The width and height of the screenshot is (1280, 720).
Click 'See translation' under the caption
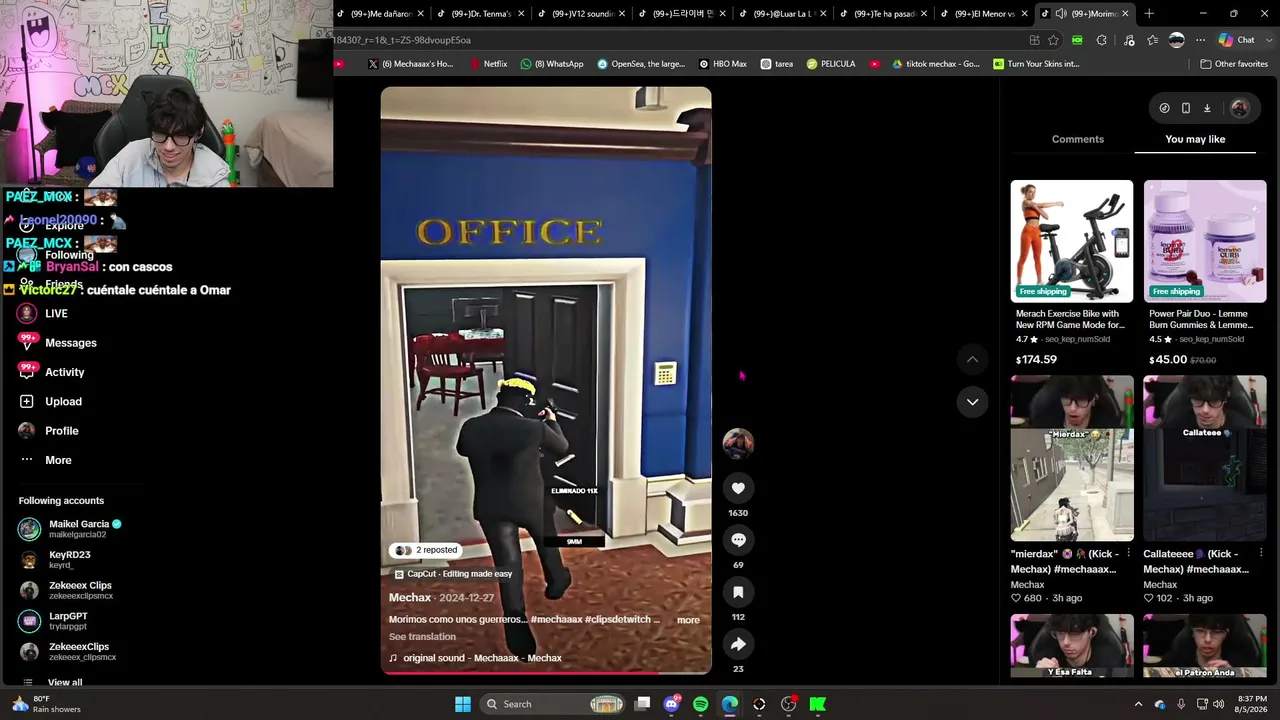point(422,637)
